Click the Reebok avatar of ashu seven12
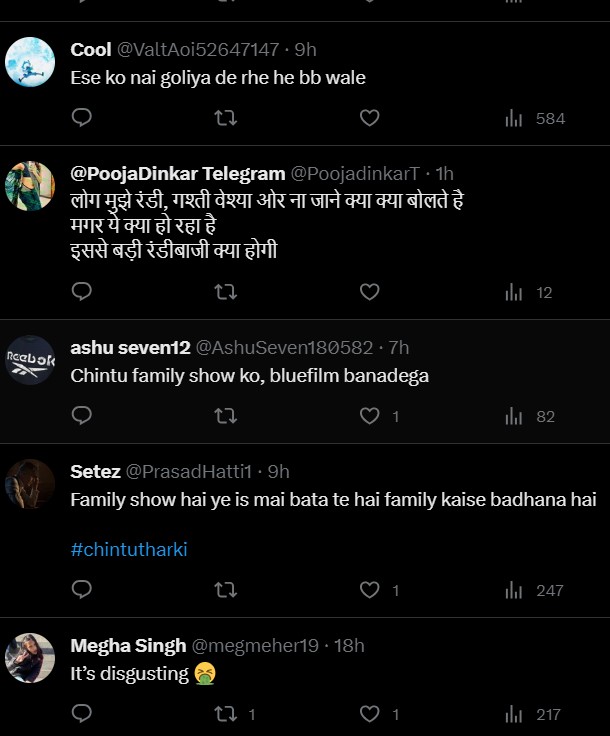 (x=30, y=359)
